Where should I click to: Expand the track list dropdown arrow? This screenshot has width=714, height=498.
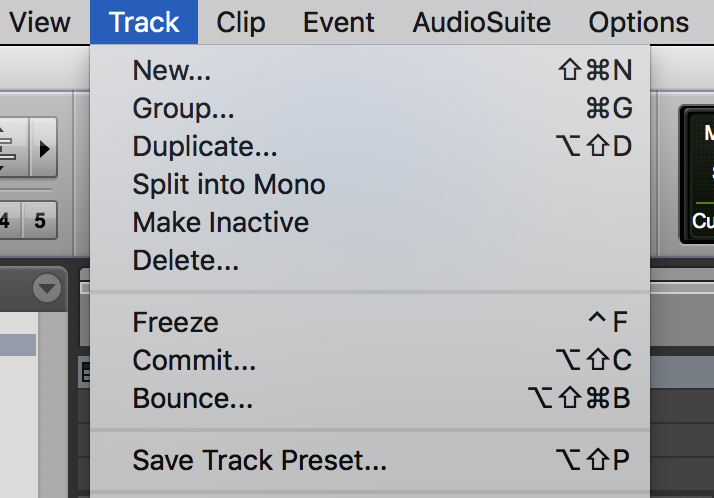click(47, 288)
